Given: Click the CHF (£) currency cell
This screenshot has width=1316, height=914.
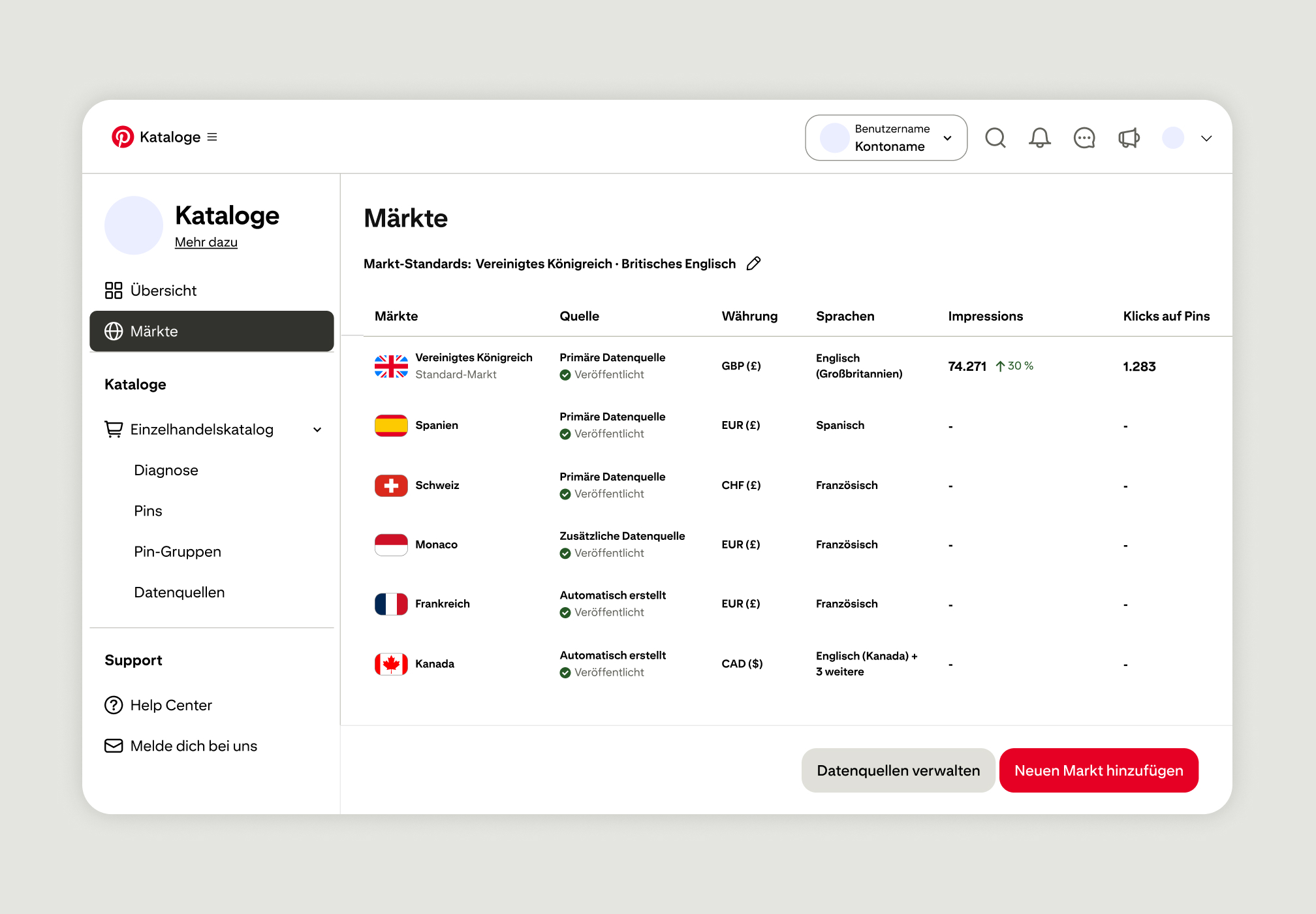Looking at the screenshot, I should tap(741, 485).
